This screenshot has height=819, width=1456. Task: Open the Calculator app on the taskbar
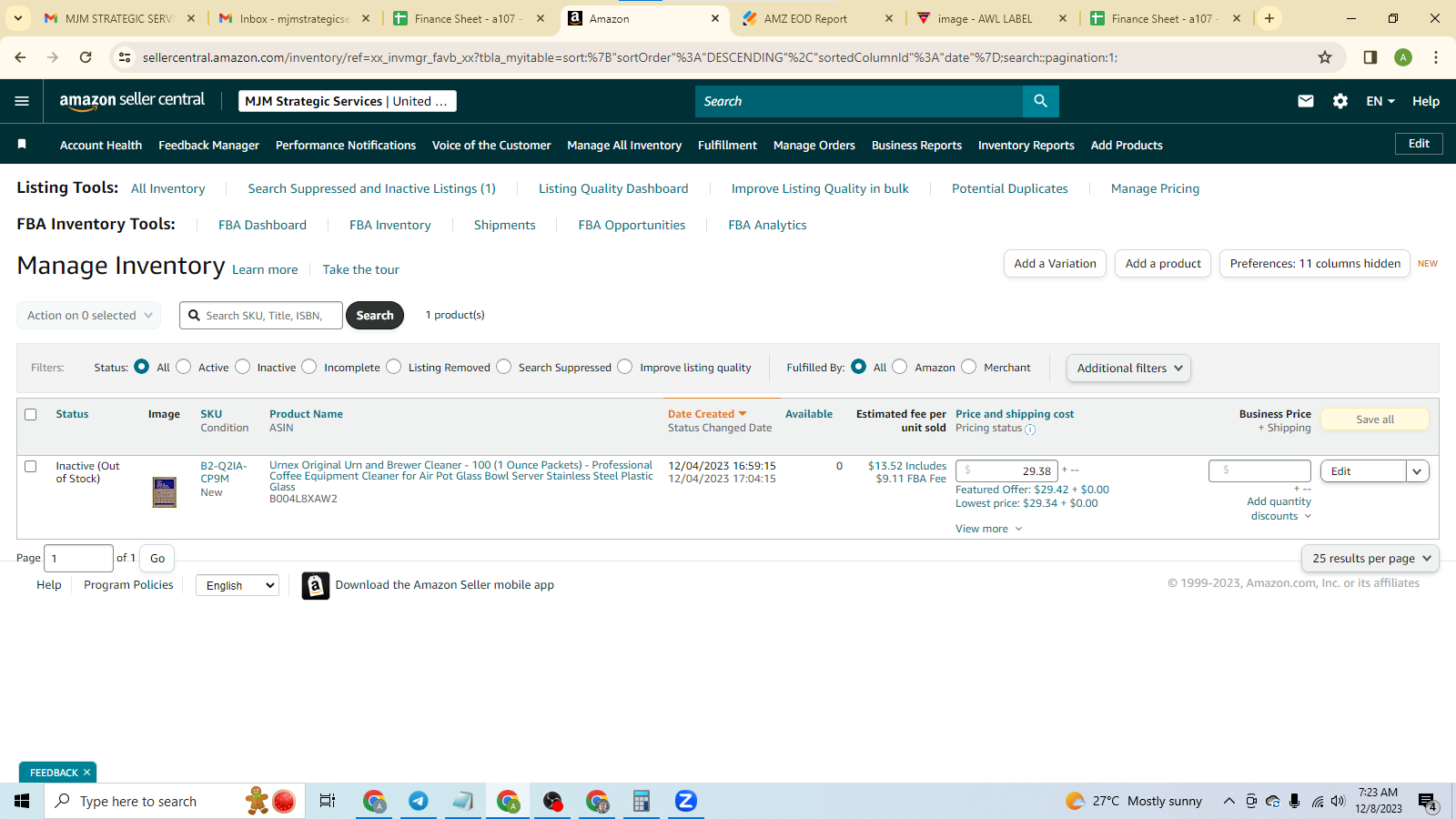point(642,801)
